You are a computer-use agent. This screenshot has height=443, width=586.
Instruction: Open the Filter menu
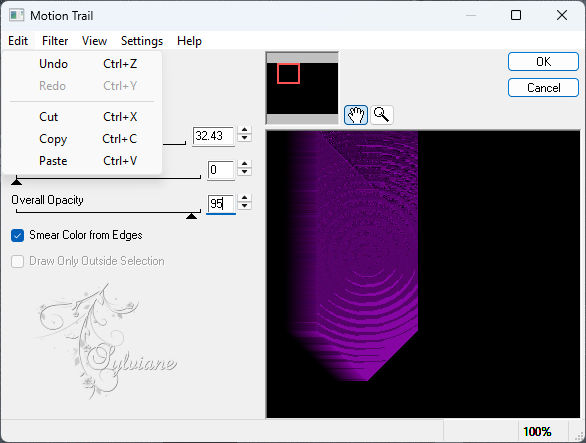(55, 41)
